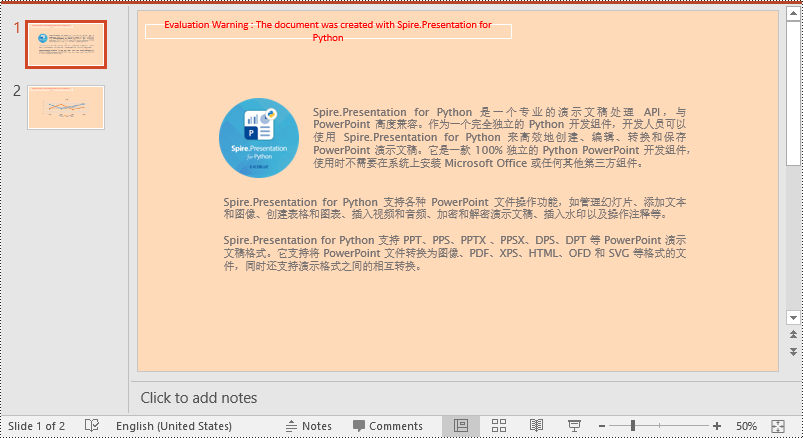Switch to Normal view

click(x=461, y=426)
